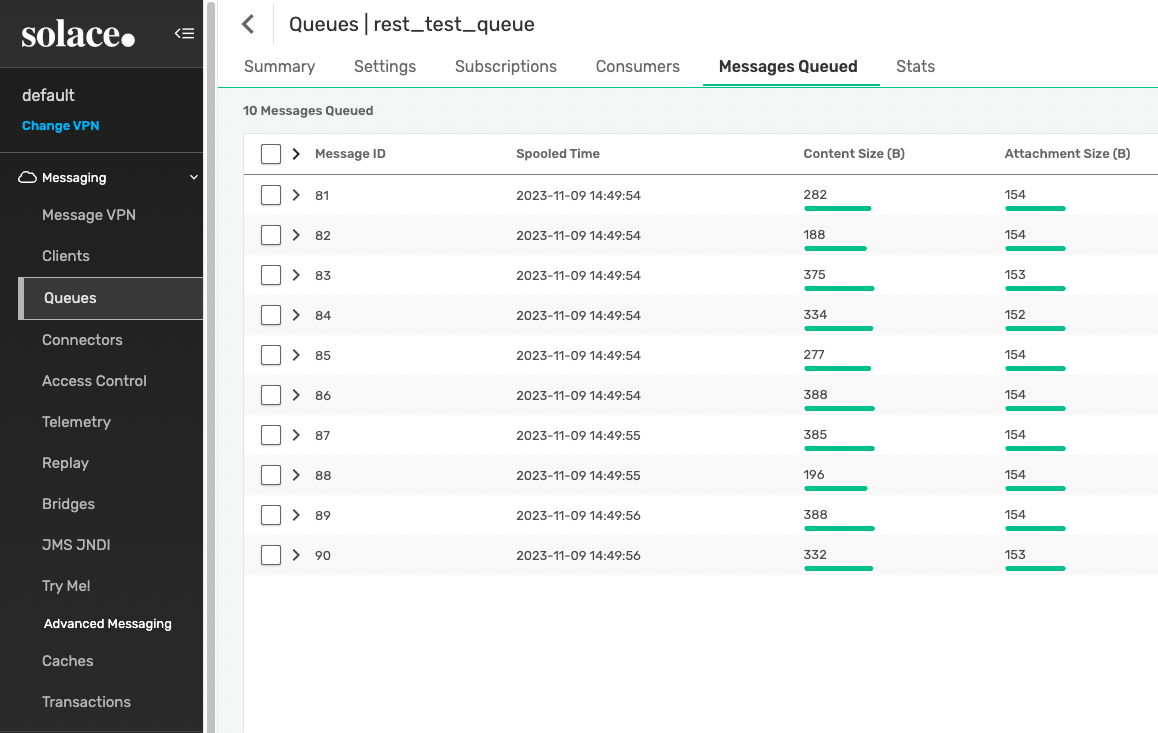The height and width of the screenshot is (733, 1158).
Task: Select the checkbox for message 86
Action: pos(271,395)
